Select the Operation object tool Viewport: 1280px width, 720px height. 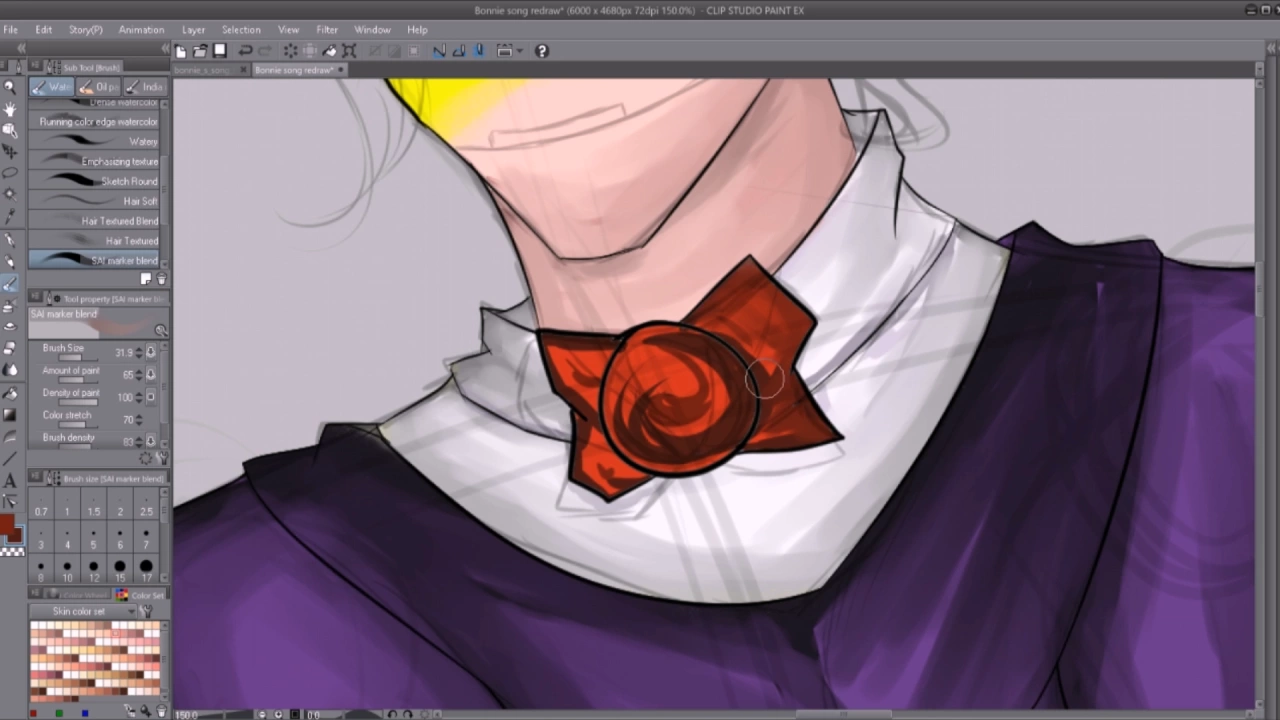coord(10,130)
